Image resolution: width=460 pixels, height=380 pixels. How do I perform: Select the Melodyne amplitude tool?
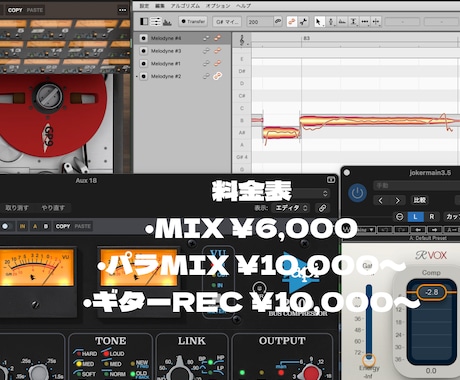coord(353,22)
